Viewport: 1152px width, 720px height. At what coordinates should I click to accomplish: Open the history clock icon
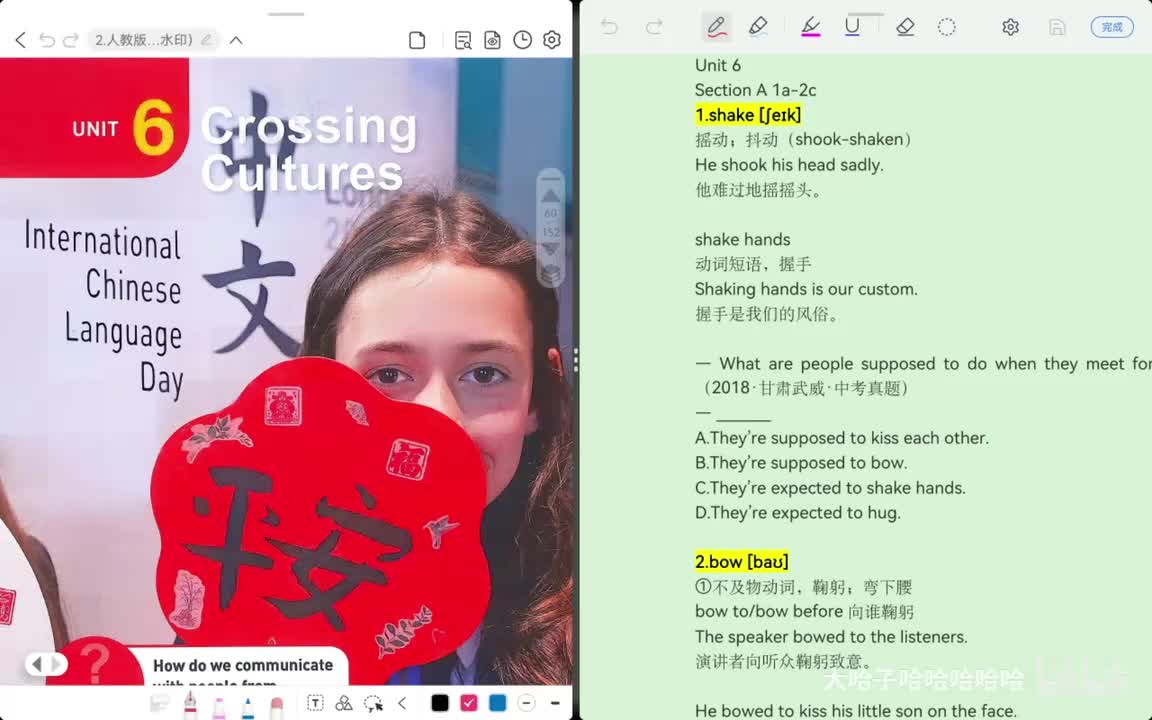(x=522, y=40)
